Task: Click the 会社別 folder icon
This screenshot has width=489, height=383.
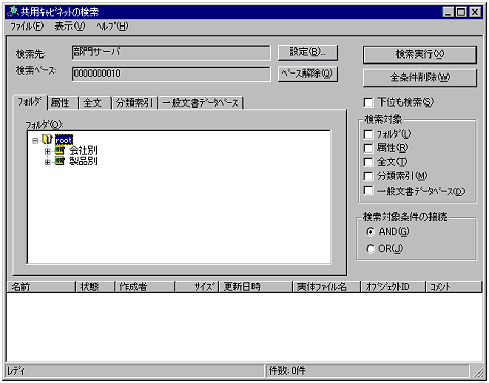Action: pos(59,150)
